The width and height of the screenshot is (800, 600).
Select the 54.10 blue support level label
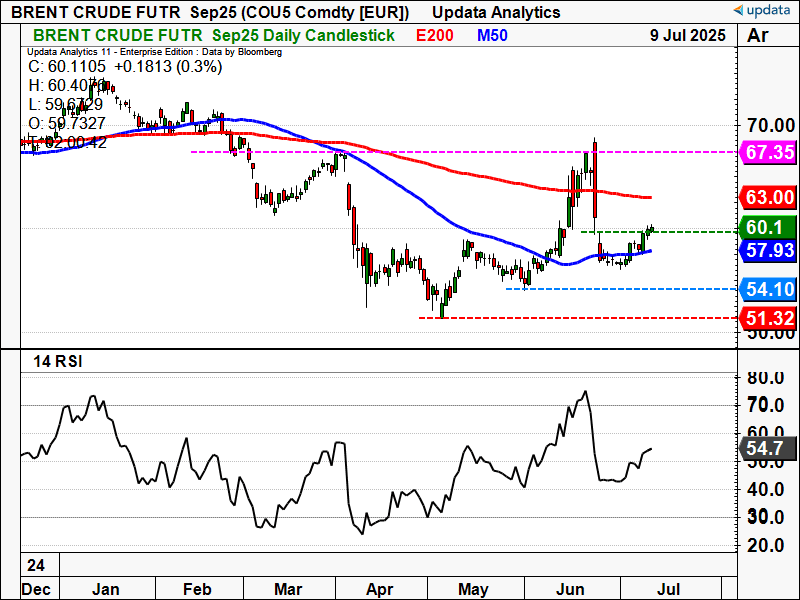click(767, 289)
